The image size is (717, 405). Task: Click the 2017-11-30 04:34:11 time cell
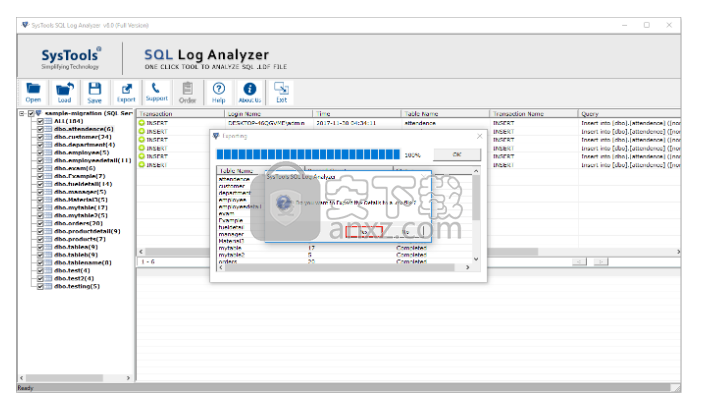(x=346, y=123)
